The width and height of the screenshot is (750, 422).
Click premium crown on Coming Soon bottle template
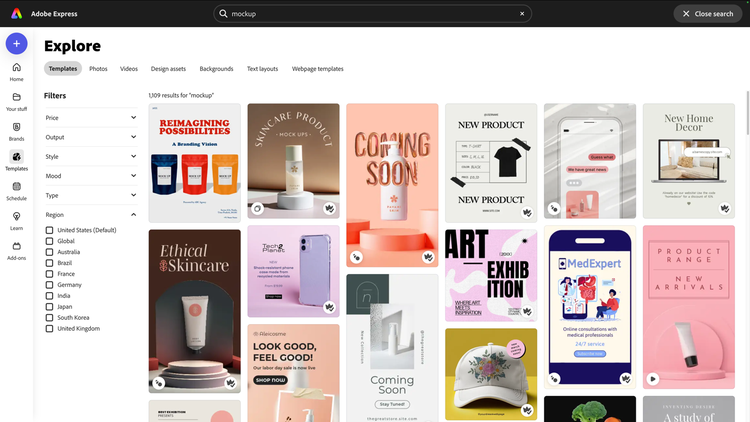coord(428,257)
